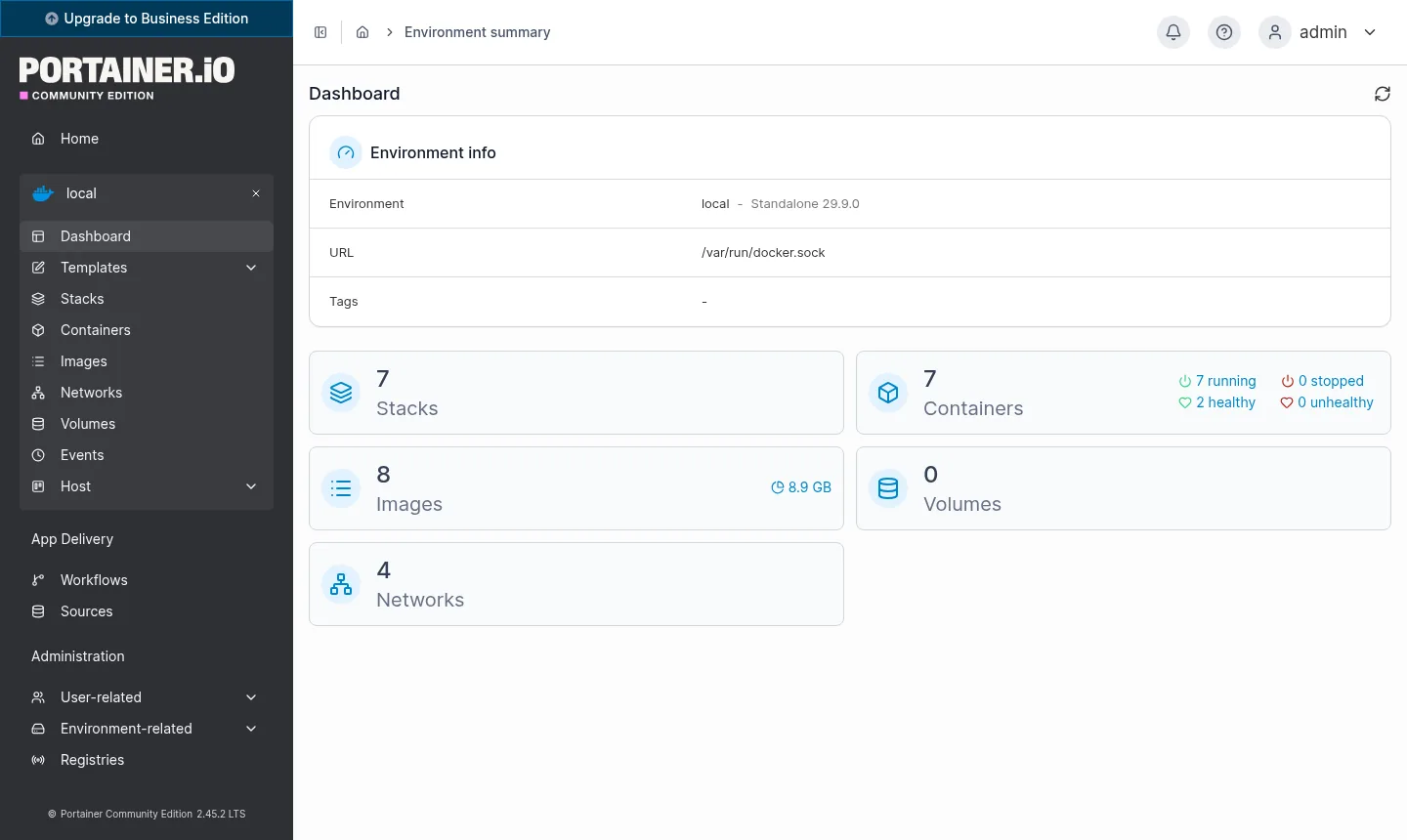Click the Docker whale icon beside local
The image size is (1407, 840).
[x=43, y=193]
